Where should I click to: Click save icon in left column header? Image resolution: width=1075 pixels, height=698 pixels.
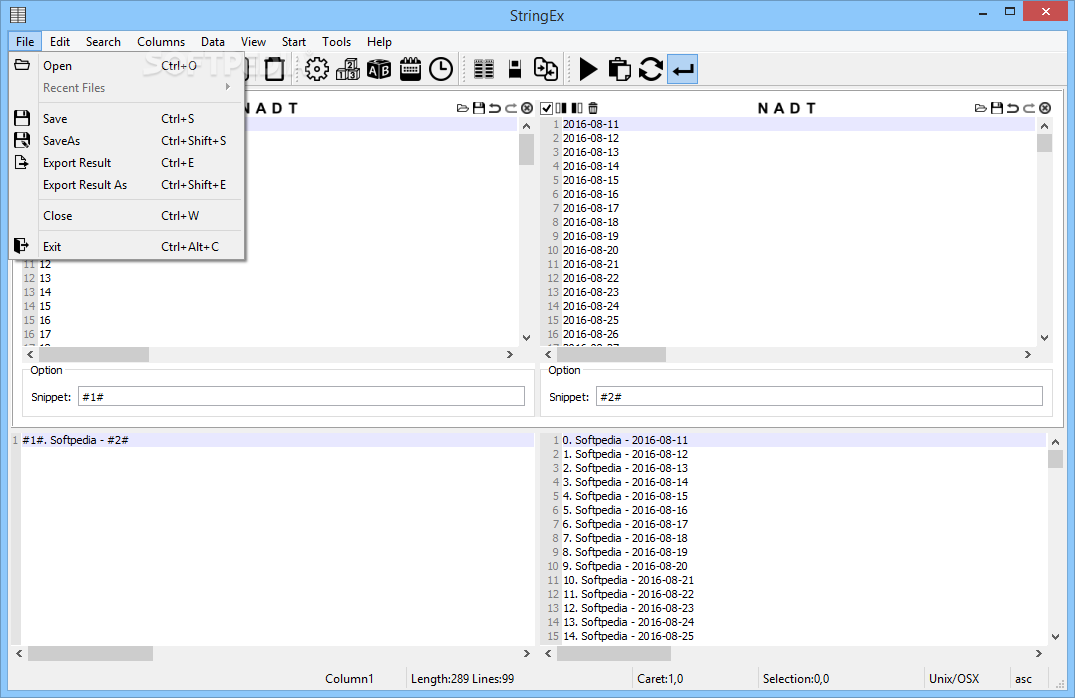pos(479,108)
